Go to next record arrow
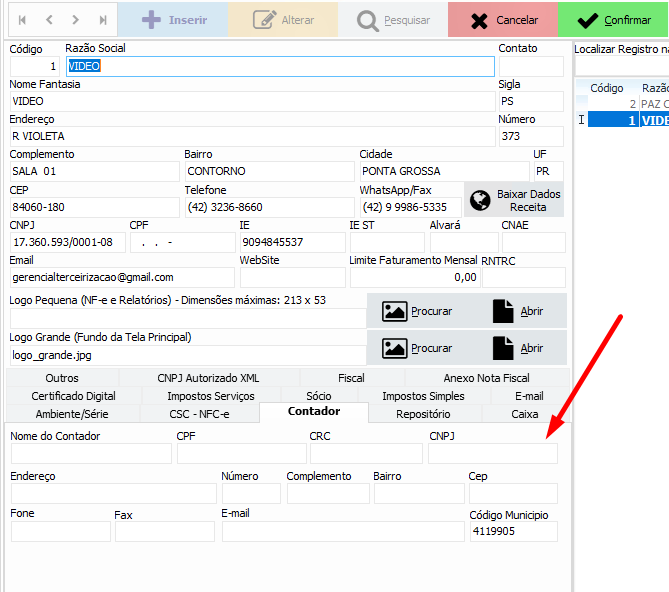The image size is (669, 592). (x=76, y=20)
